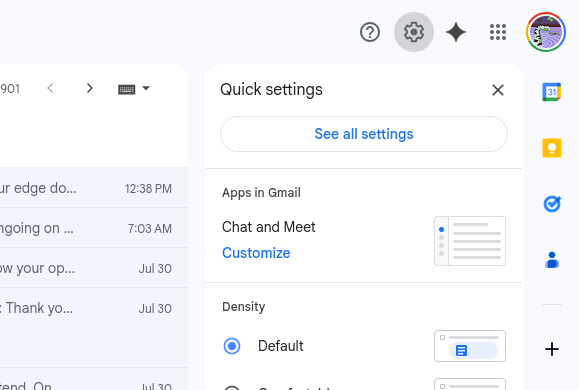Open Google Tasks side panel
This screenshot has width=579, height=390.
552,204
